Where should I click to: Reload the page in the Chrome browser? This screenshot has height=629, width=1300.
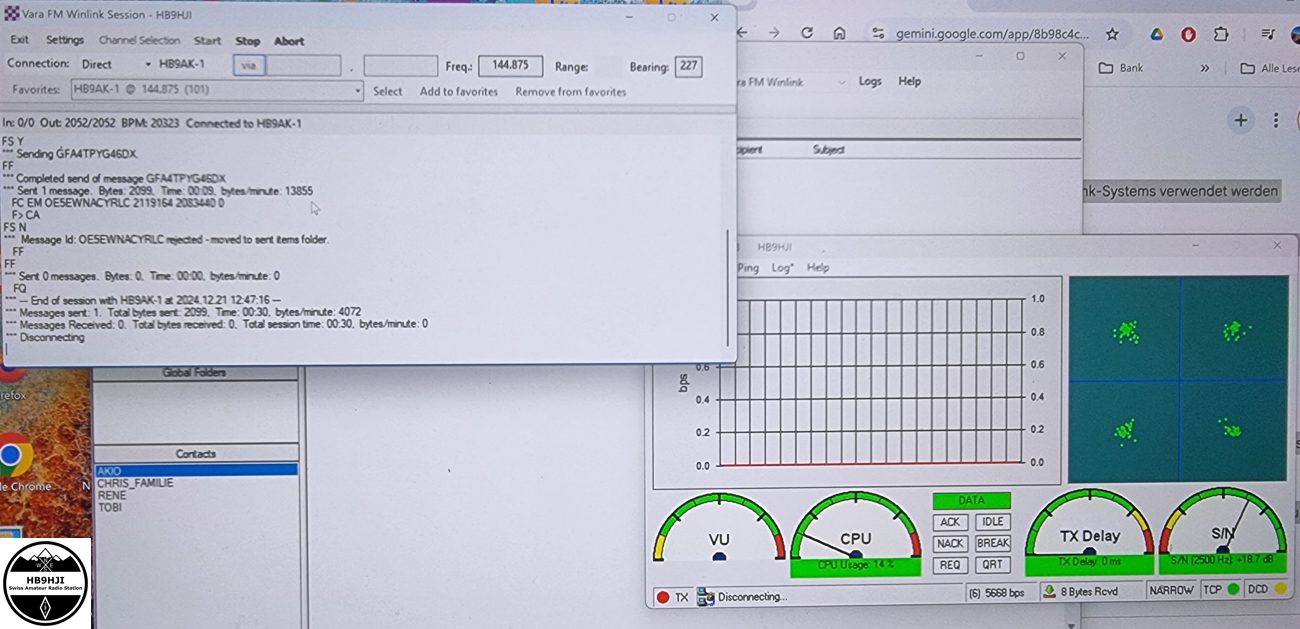pyautogui.click(x=807, y=33)
